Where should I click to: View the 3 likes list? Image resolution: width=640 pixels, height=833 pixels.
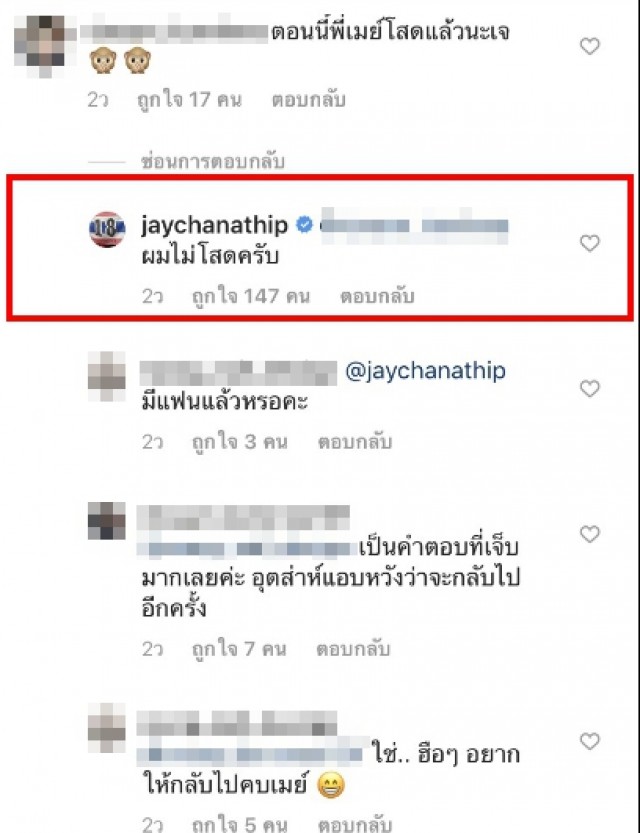tap(240, 441)
